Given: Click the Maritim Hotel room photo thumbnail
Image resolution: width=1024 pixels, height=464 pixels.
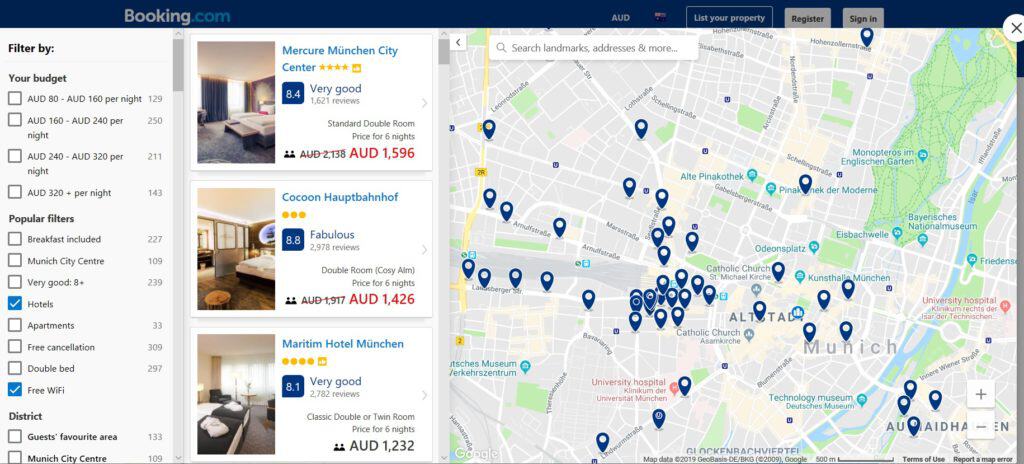Looking at the screenshot, I should 236,395.
